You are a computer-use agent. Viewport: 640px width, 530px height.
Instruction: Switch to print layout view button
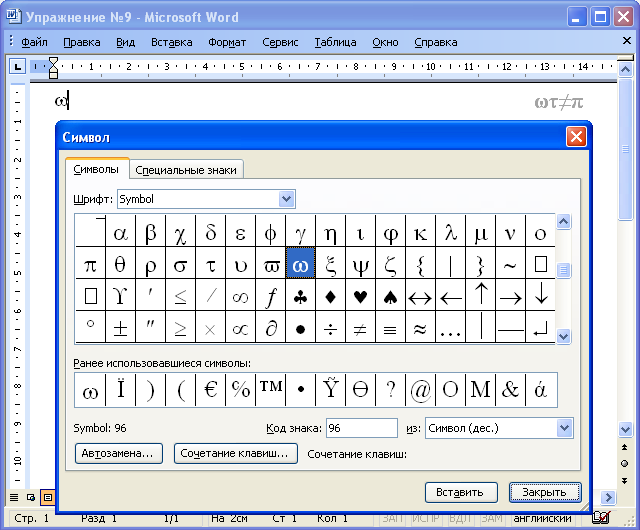tap(48, 497)
